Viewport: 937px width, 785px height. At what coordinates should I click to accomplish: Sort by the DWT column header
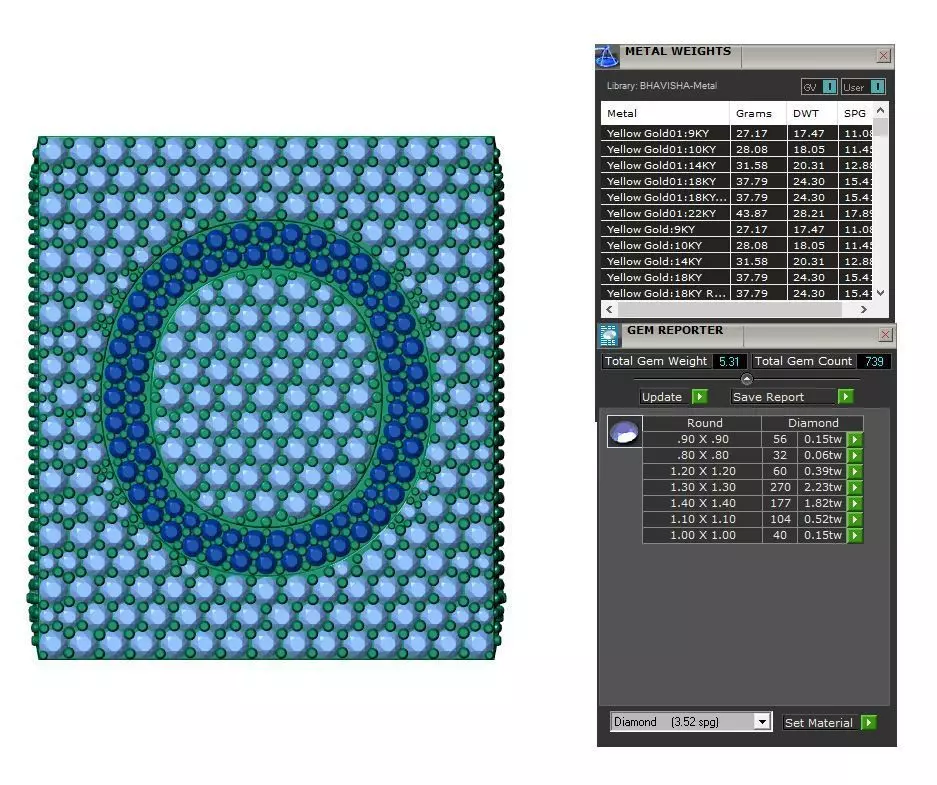click(812, 114)
